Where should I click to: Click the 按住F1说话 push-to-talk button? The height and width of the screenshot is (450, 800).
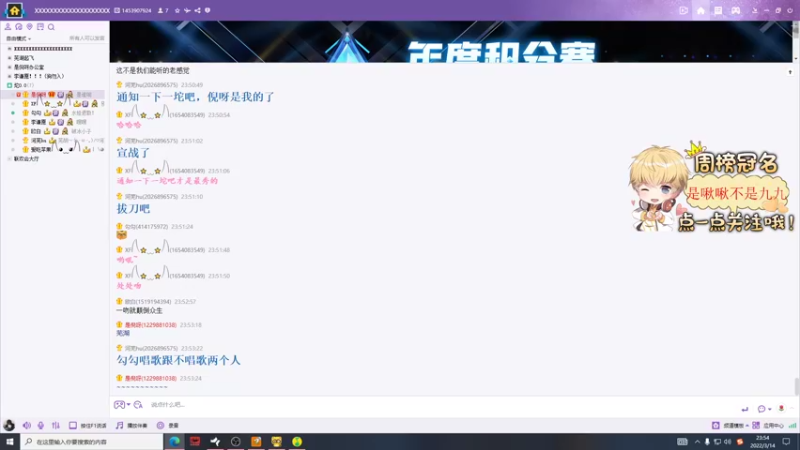[x=88, y=425]
